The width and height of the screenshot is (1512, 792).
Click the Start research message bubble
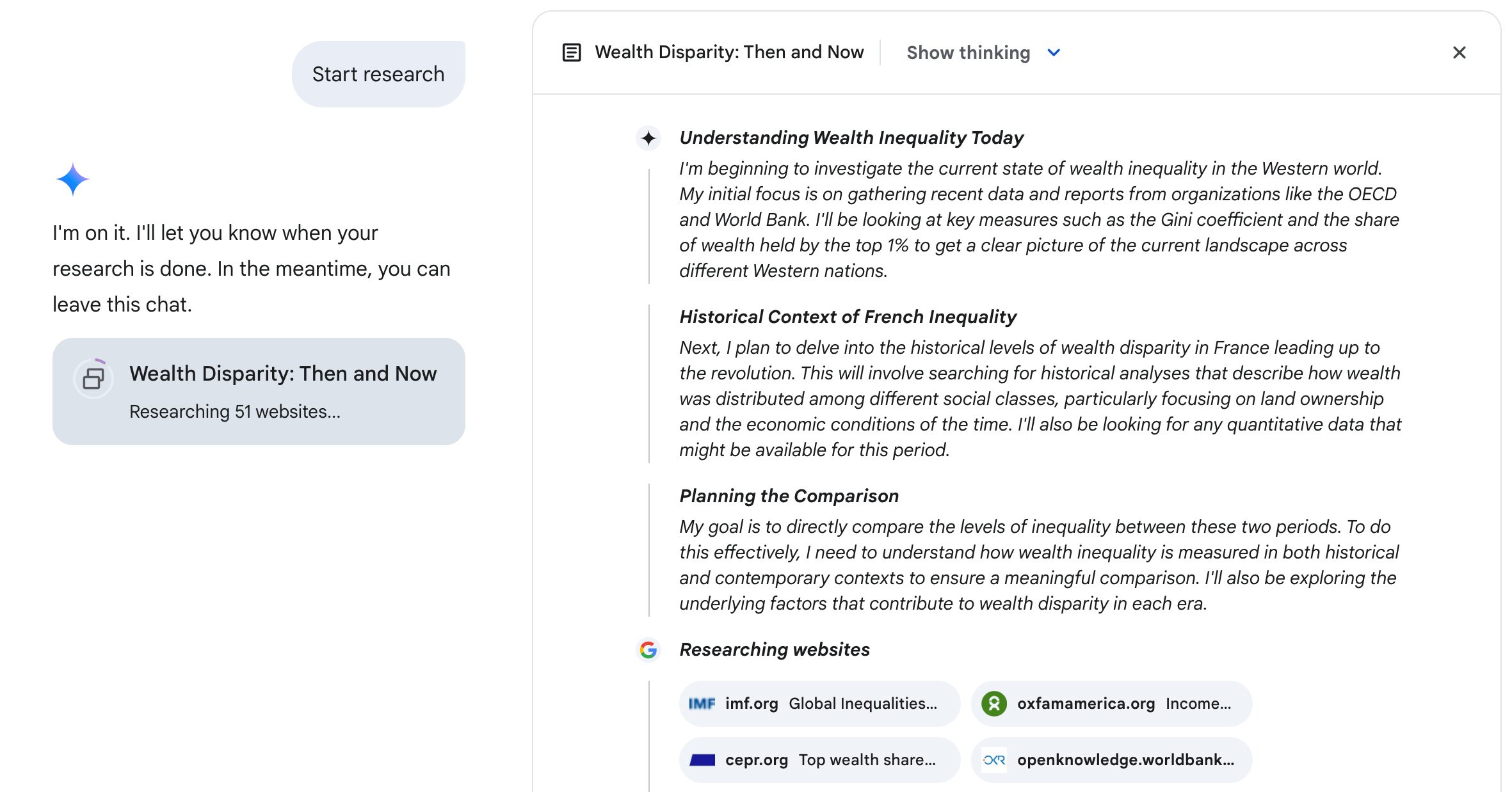(378, 74)
